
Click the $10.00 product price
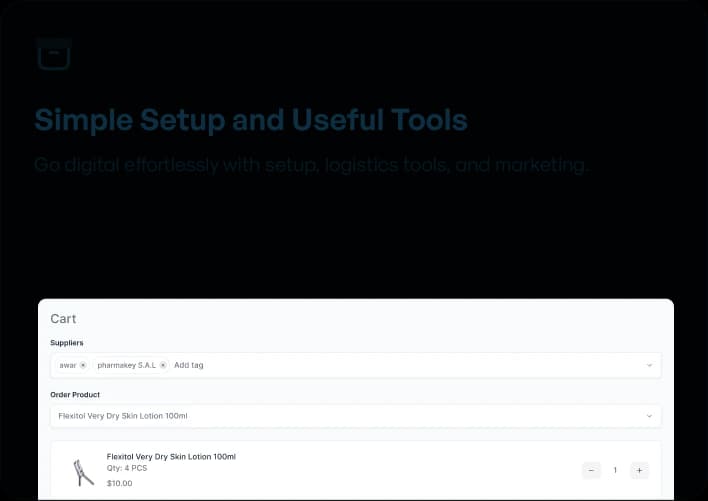(x=119, y=483)
